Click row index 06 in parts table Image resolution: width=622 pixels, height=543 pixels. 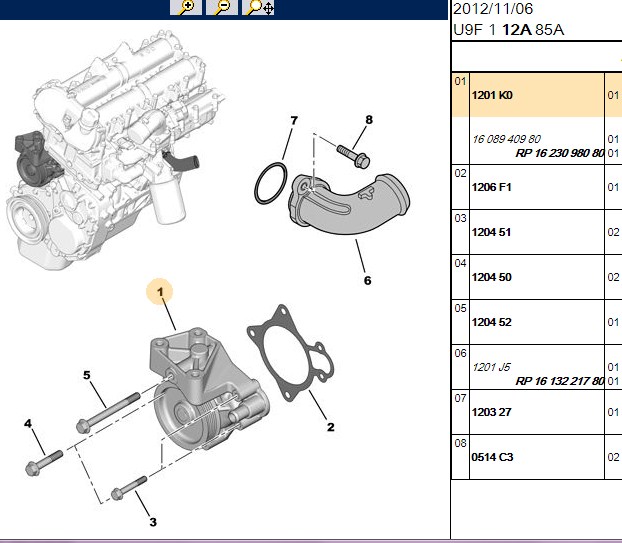click(x=460, y=353)
